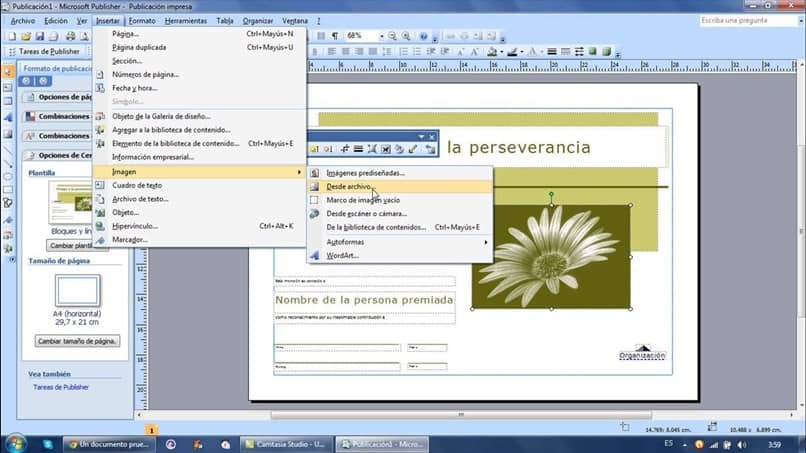
Task: Expand Opciones de página section
Action: point(58,97)
